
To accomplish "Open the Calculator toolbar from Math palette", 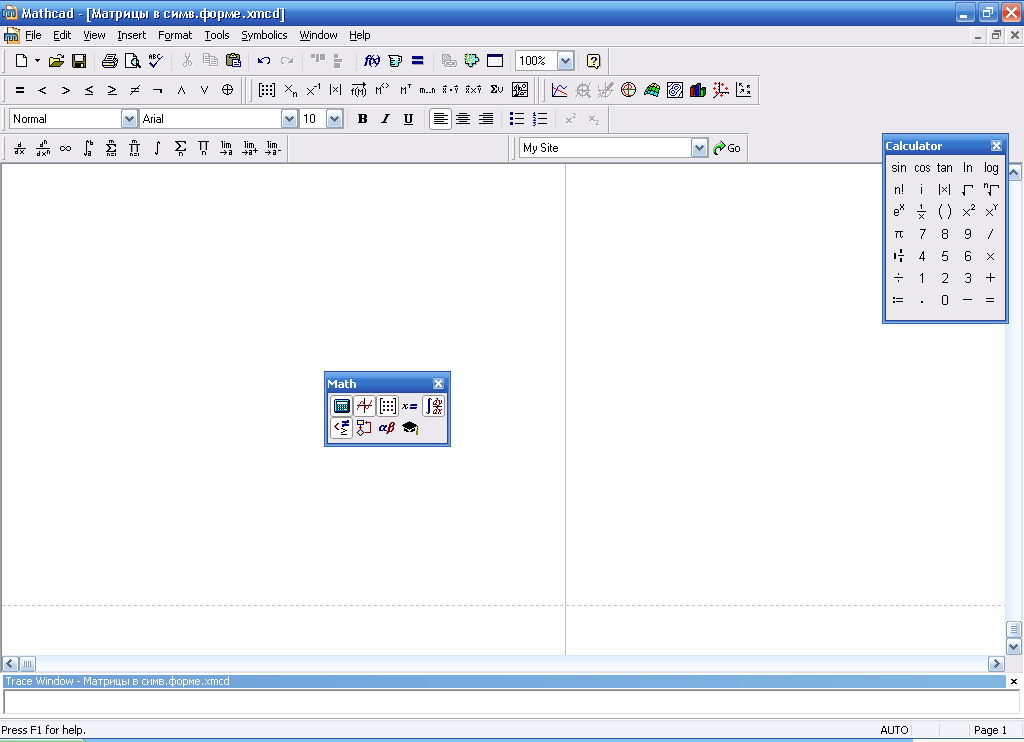I will [x=342, y=406].
